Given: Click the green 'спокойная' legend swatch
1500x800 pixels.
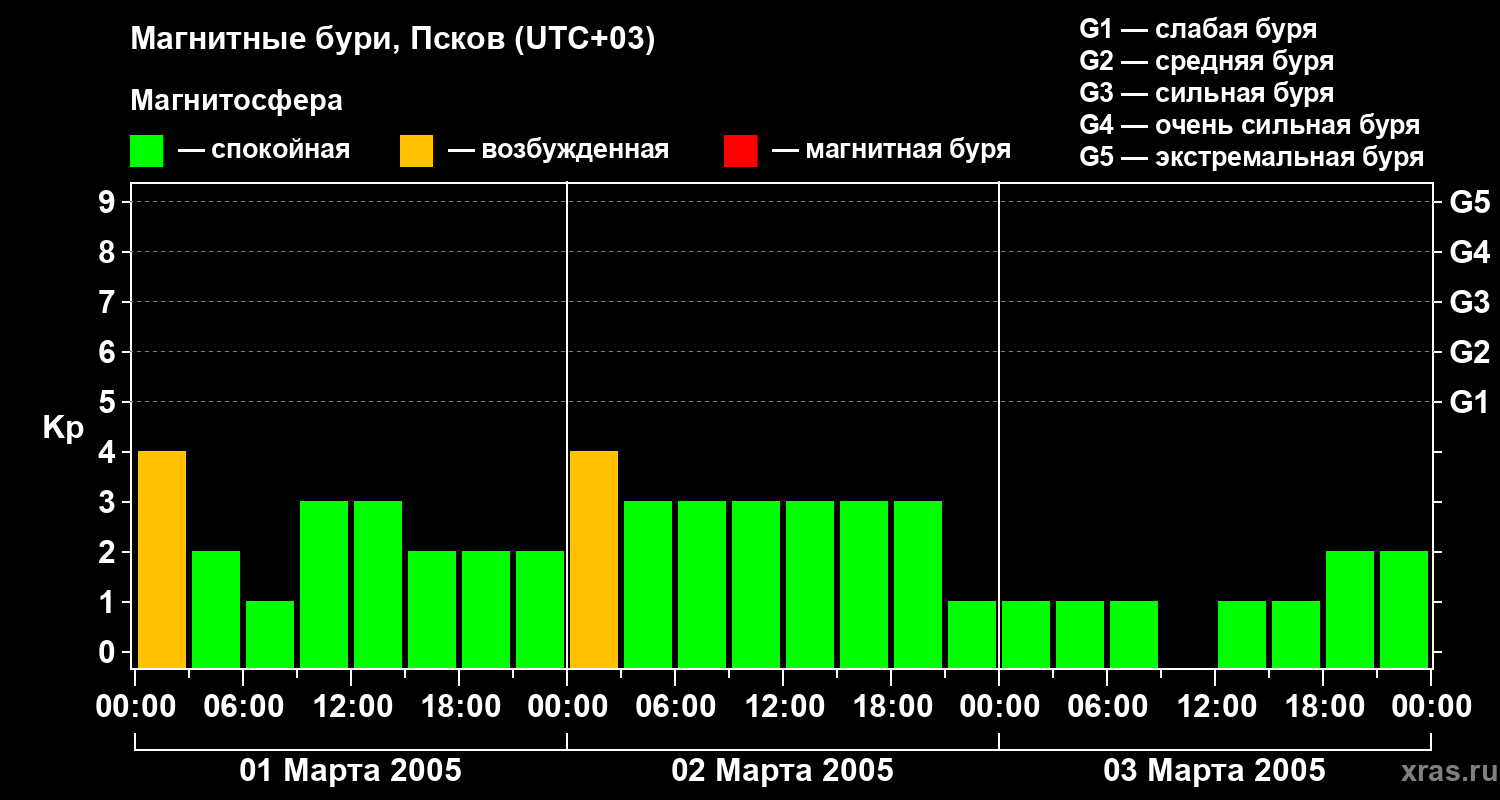Looking at the screenshot, I should click(146, 151).
